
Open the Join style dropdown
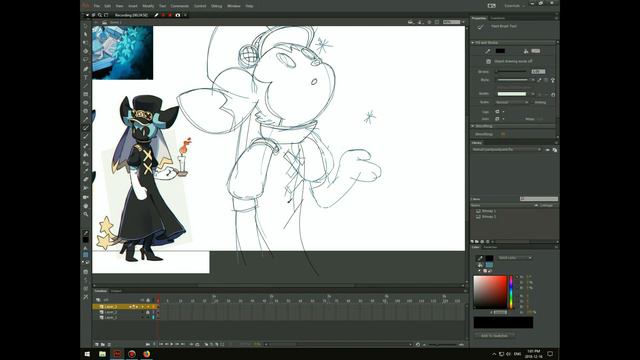tap(500, 119)
